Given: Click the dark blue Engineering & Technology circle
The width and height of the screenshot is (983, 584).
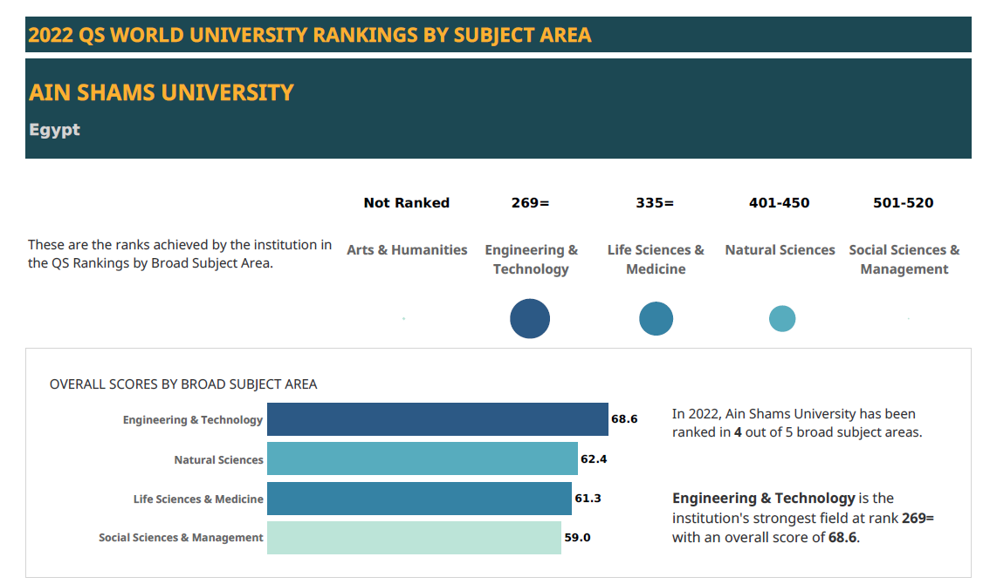Looking at the screenshot, I should coord(530,319).
